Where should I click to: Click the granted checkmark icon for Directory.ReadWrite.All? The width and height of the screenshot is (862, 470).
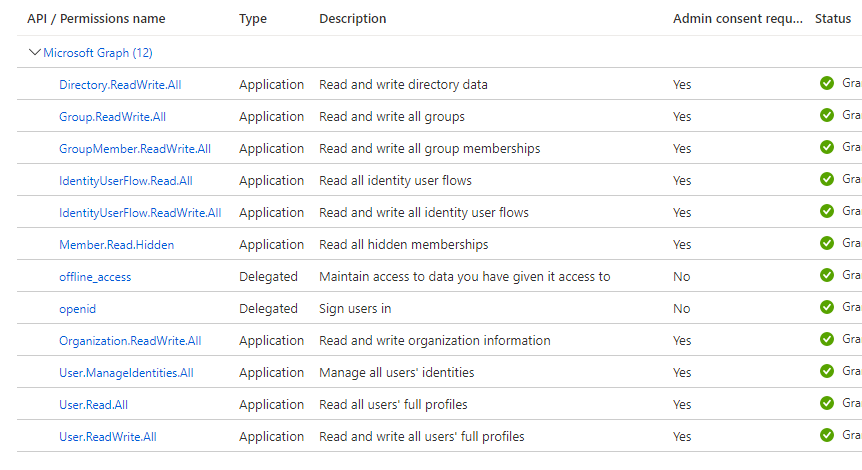pyautogui.click(x=827, y=83)
